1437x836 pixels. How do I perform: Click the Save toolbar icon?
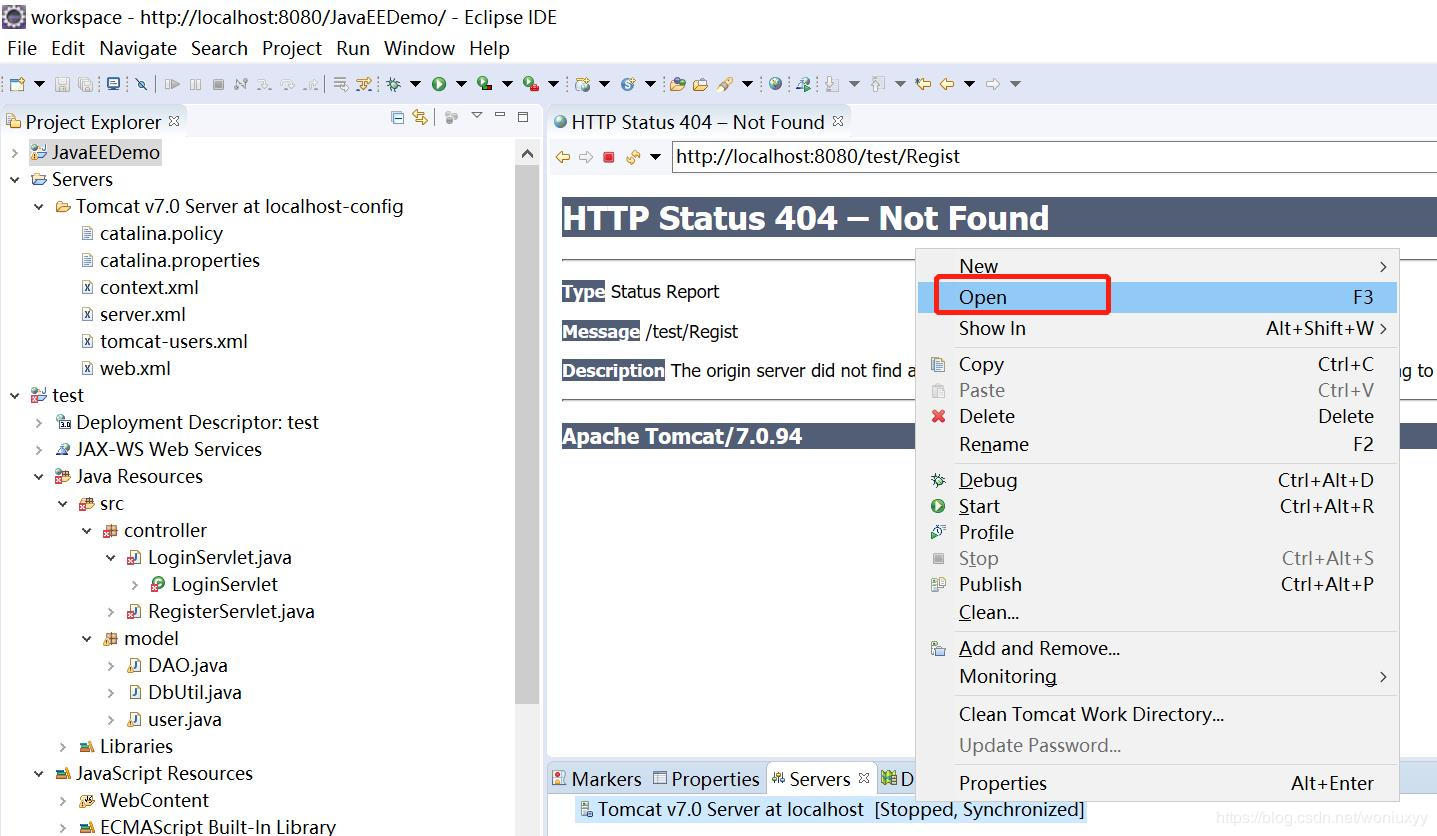62,84
